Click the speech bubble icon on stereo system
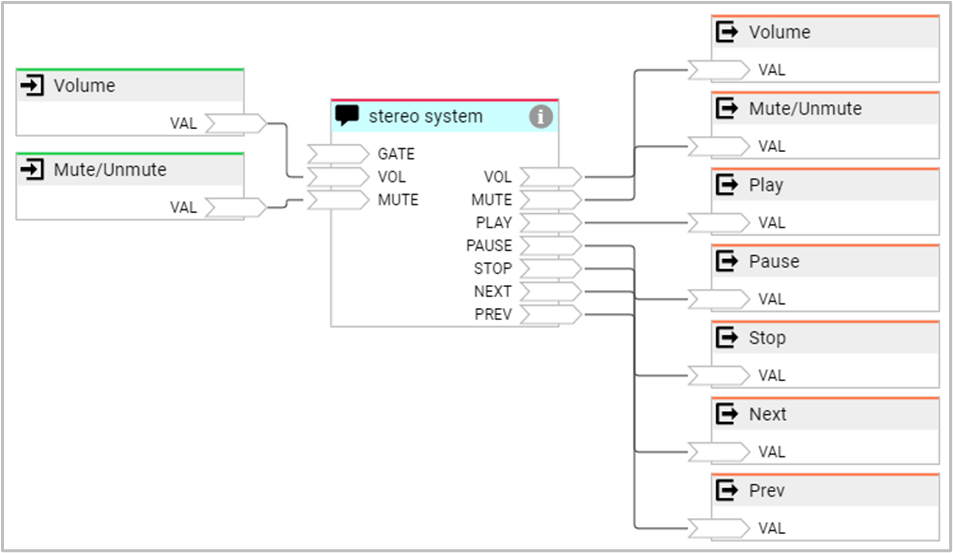Viewport: 953px width, 553px height. 347,116
